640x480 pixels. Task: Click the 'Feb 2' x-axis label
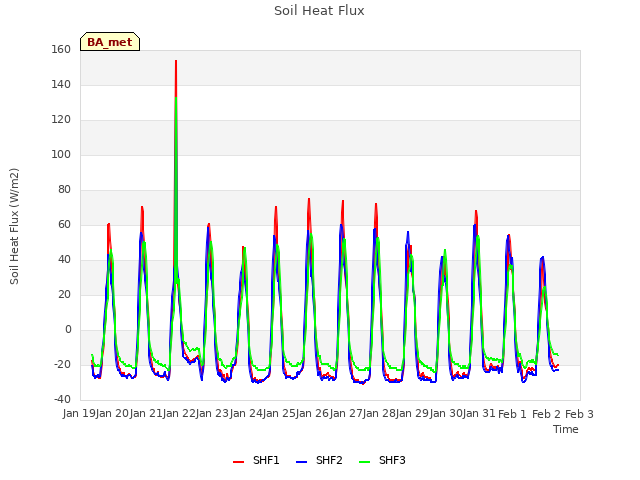point(547,414)
